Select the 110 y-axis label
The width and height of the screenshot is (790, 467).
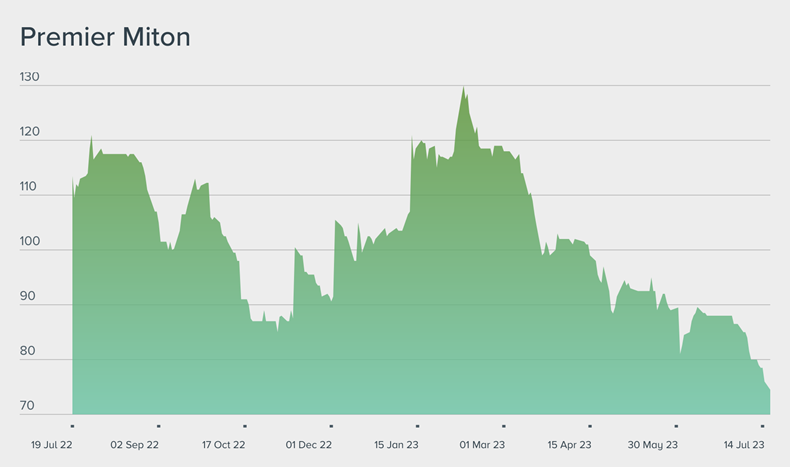coord(29,187)
